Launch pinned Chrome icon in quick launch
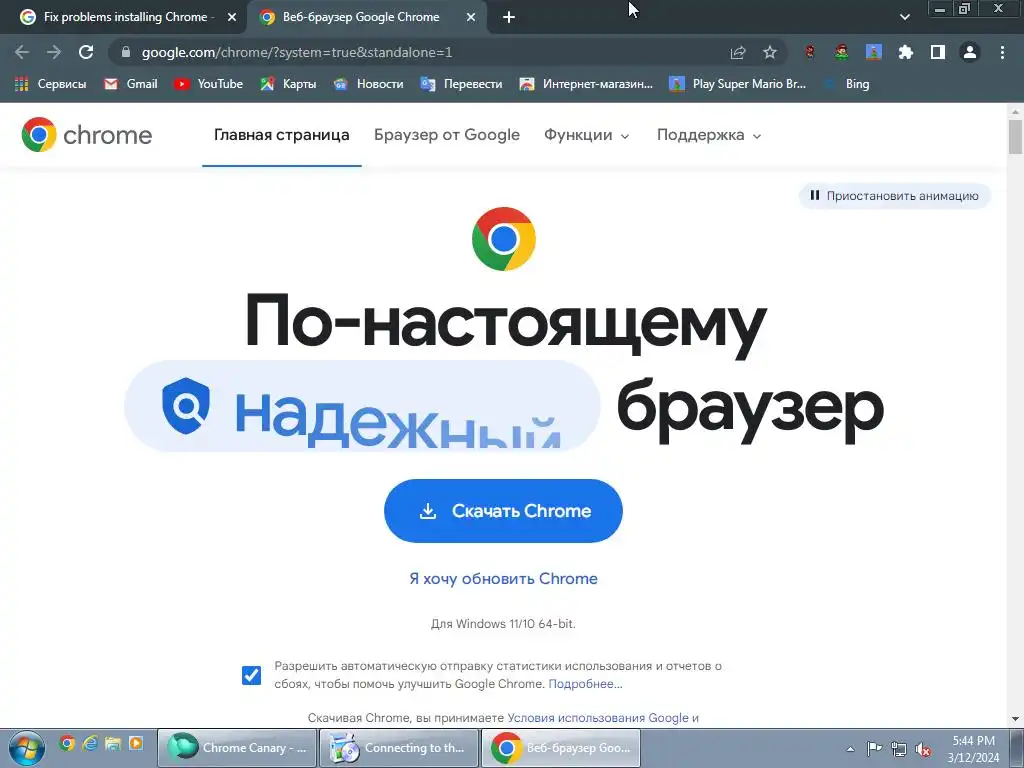Screen dimensions: 1024x768 (67, 743)
